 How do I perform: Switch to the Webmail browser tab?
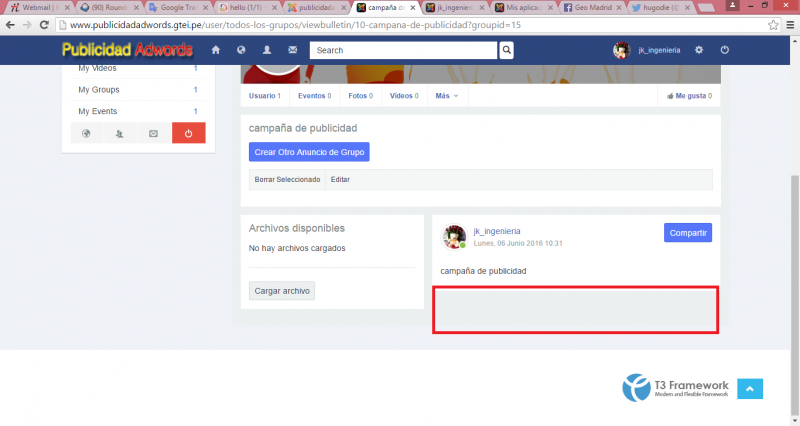[x=39, y=8]
